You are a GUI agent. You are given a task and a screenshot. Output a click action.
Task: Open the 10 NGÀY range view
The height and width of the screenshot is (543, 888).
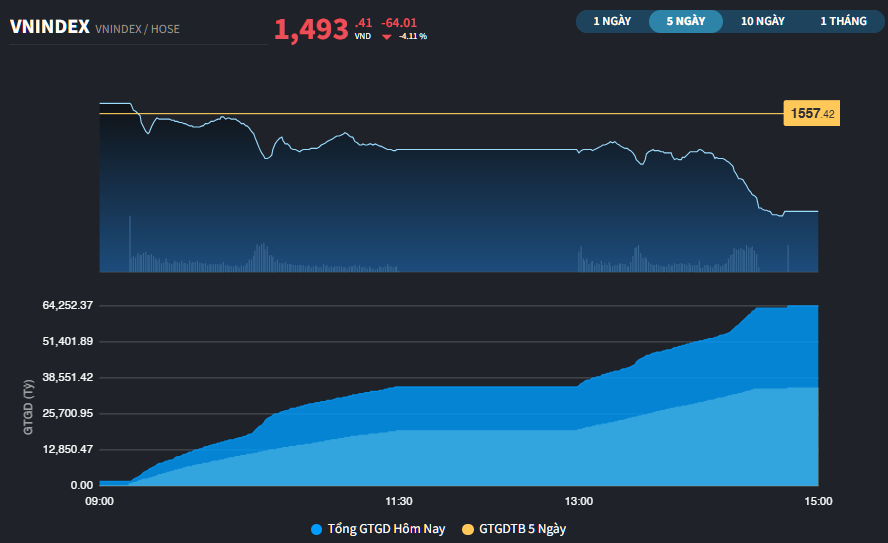(762, 21)
